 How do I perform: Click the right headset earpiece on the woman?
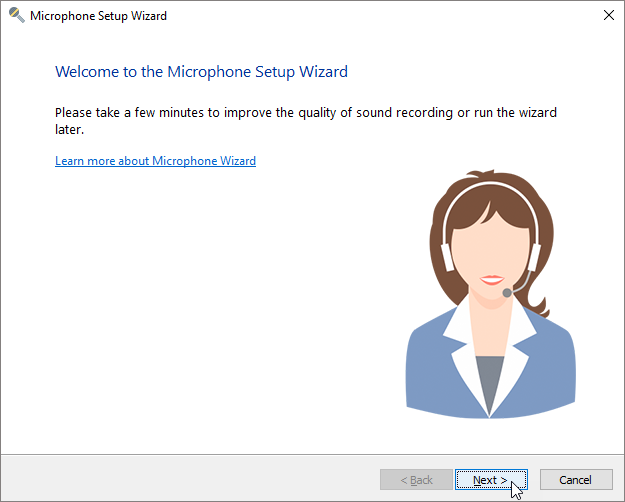pos(533,258)
